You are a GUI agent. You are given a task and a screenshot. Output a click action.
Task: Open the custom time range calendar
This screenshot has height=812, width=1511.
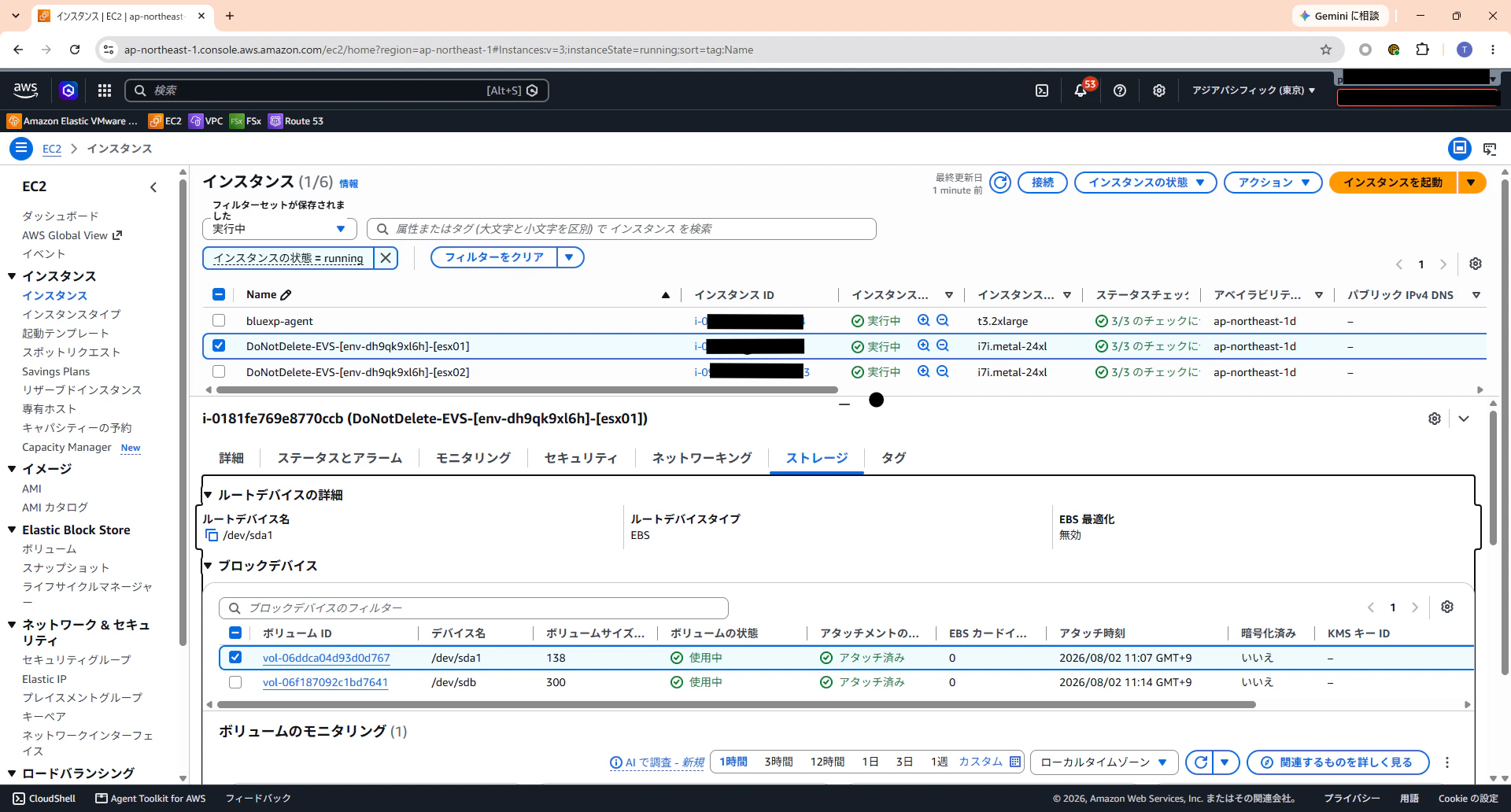989,762
